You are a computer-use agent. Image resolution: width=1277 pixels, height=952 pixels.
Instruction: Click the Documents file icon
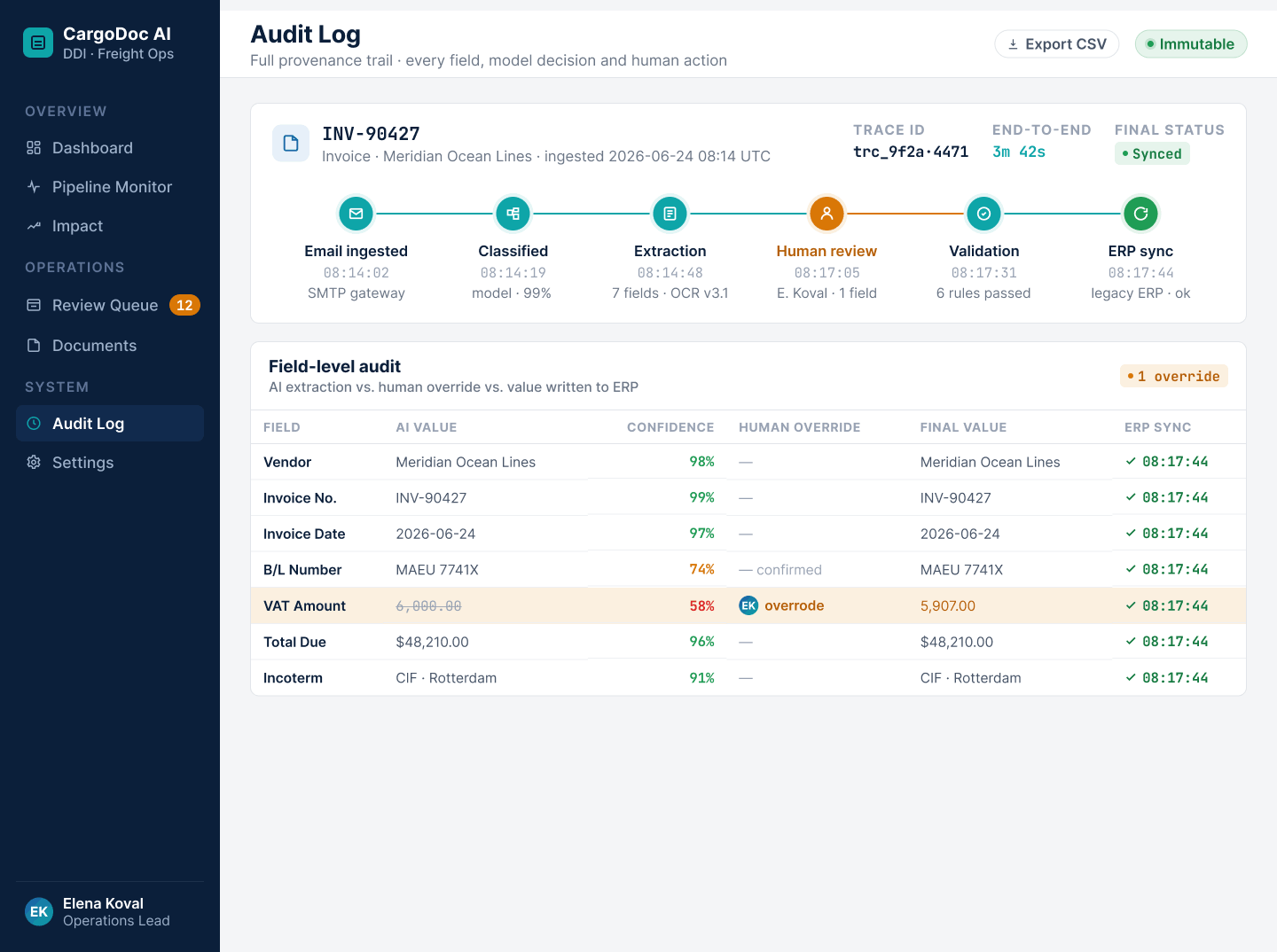pos(34,346)
